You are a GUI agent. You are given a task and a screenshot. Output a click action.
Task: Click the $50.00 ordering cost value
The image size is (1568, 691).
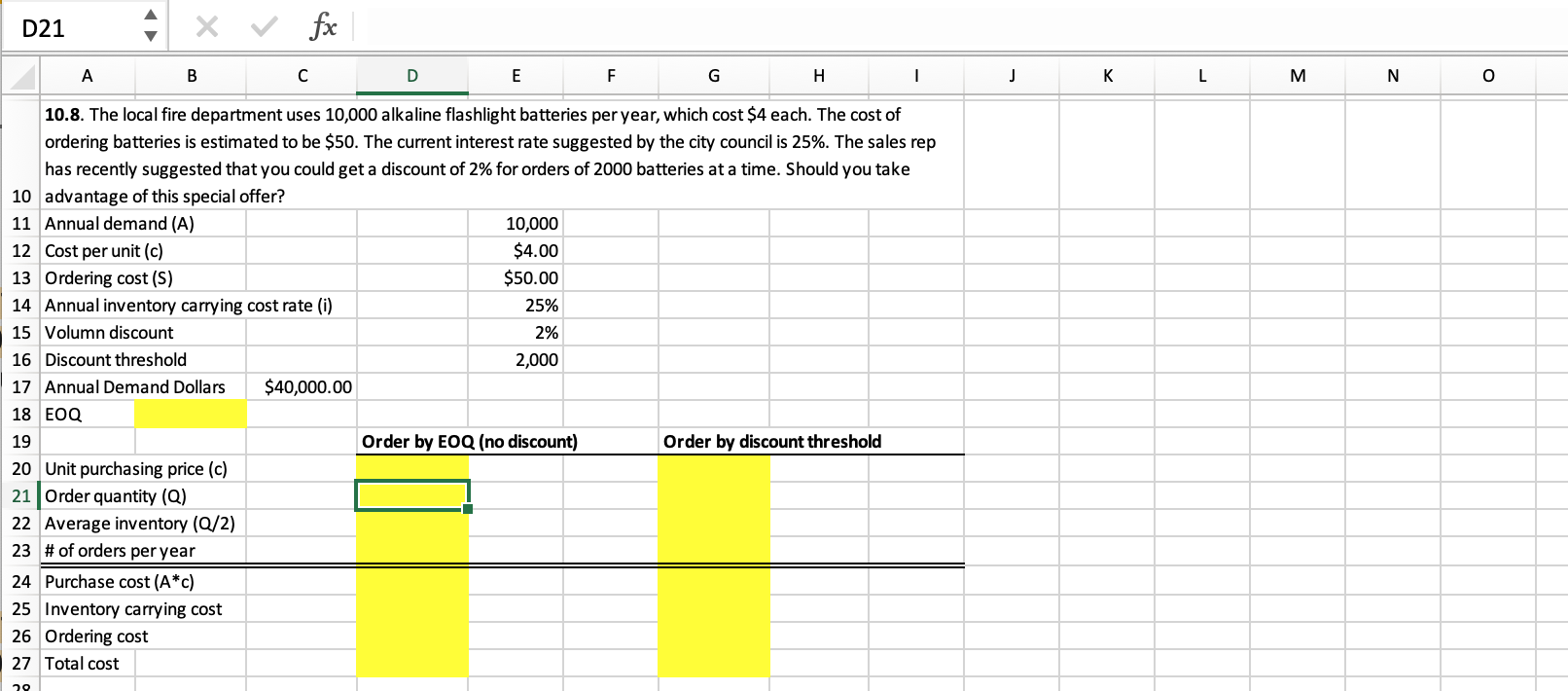(x=531, y=278)
